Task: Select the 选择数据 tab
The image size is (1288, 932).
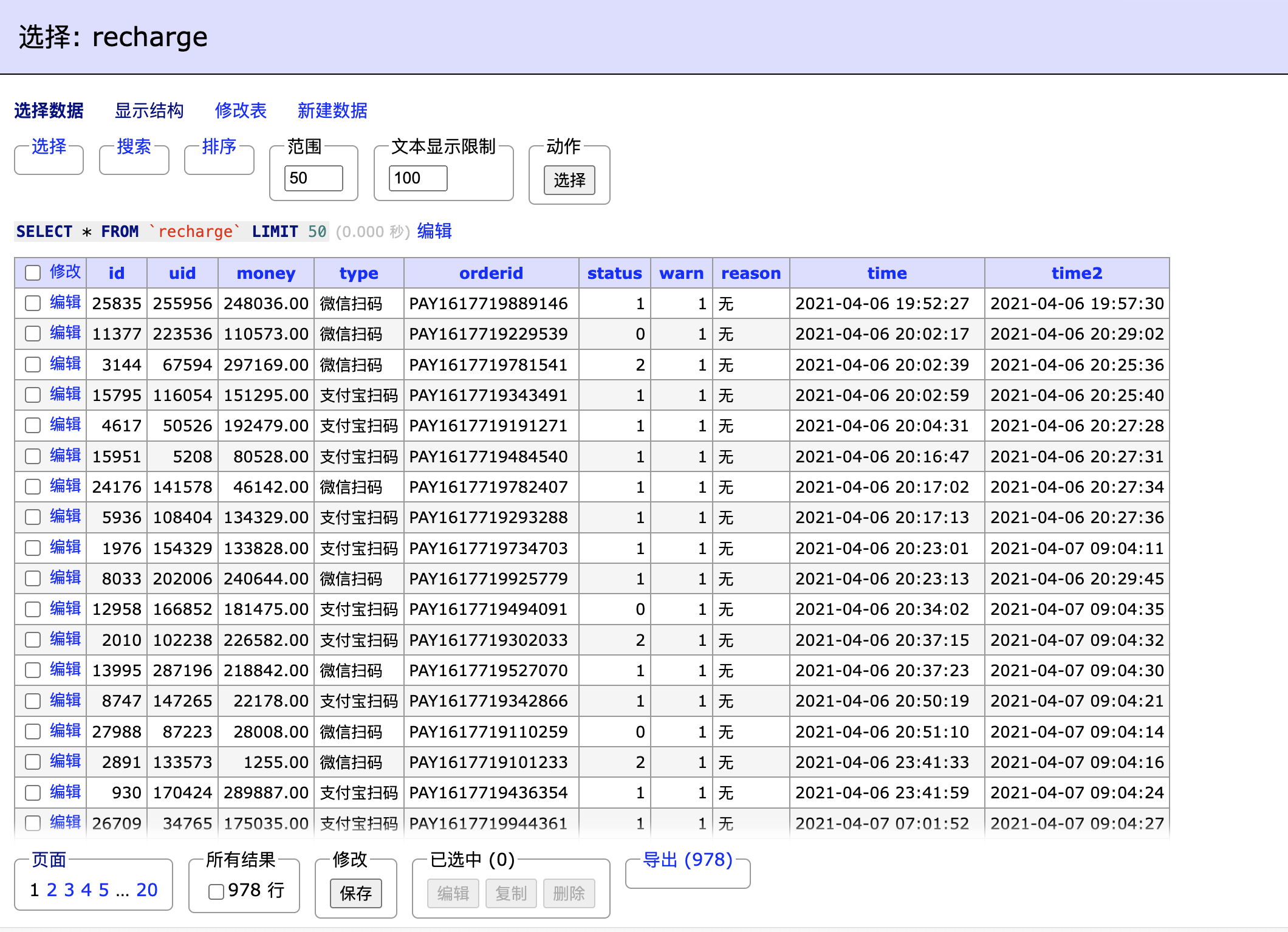Action: (x=49, y=111)
